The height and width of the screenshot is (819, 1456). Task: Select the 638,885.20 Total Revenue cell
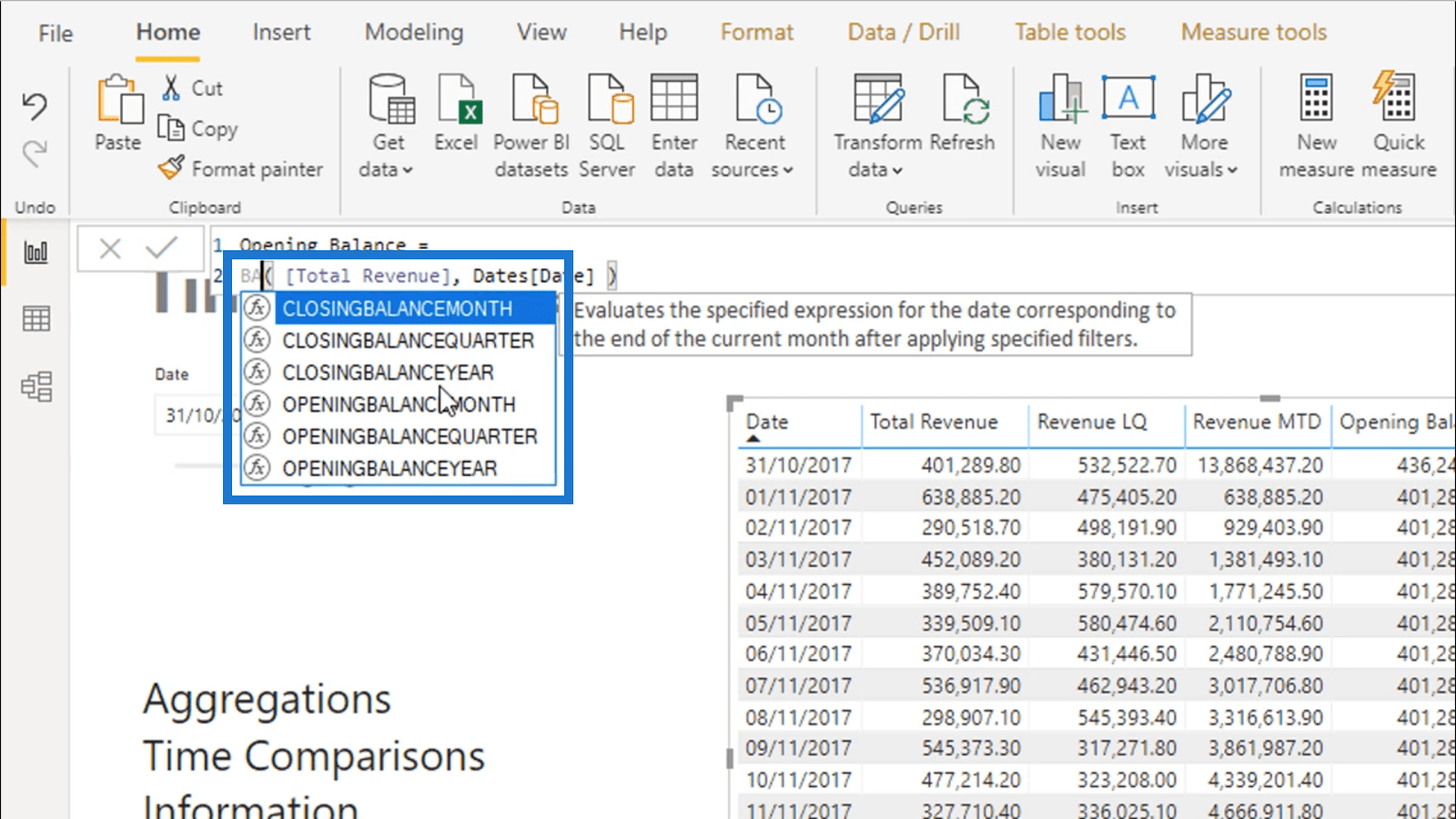[x=971, y=497]
